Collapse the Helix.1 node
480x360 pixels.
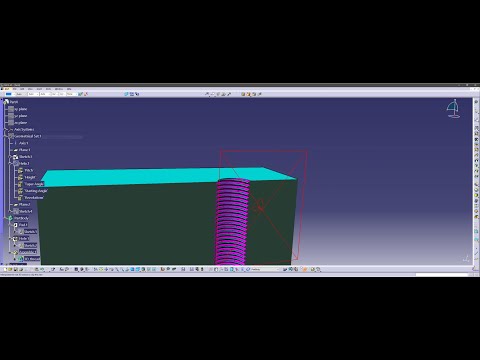click(10, 164)
